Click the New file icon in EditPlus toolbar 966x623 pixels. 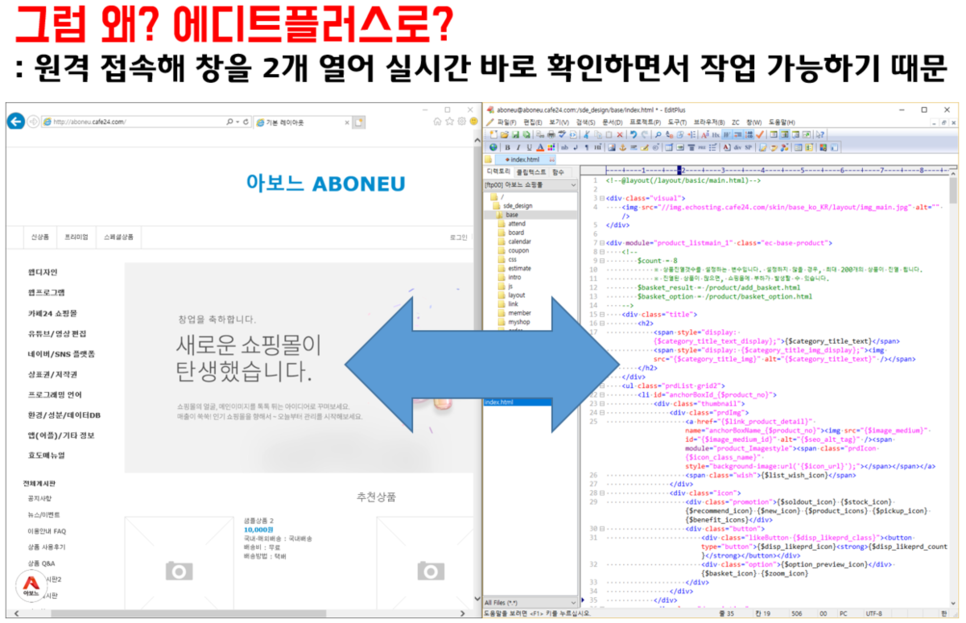pyautogui.click(x=493, y=134)
